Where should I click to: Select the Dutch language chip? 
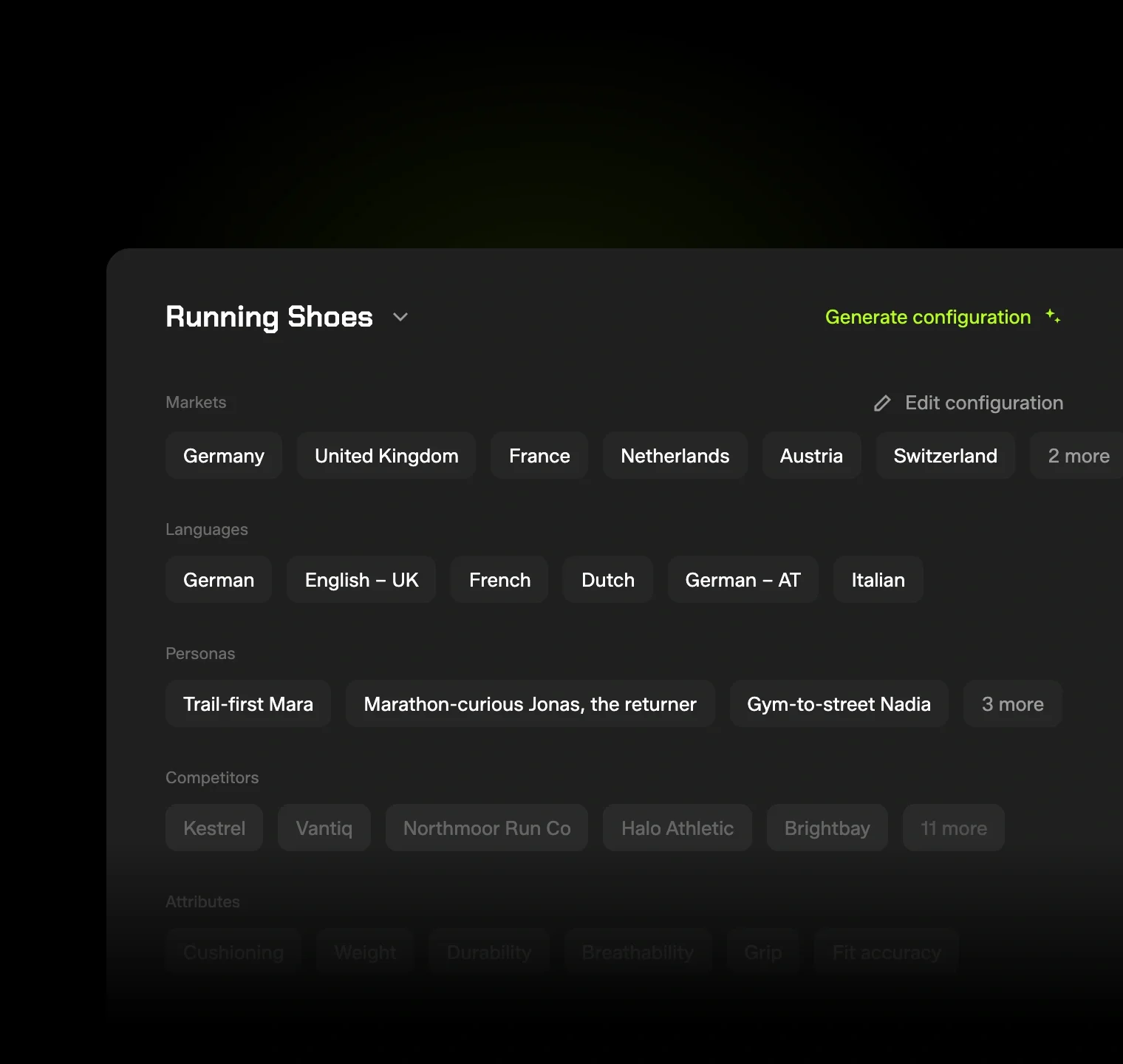point(608,580)
